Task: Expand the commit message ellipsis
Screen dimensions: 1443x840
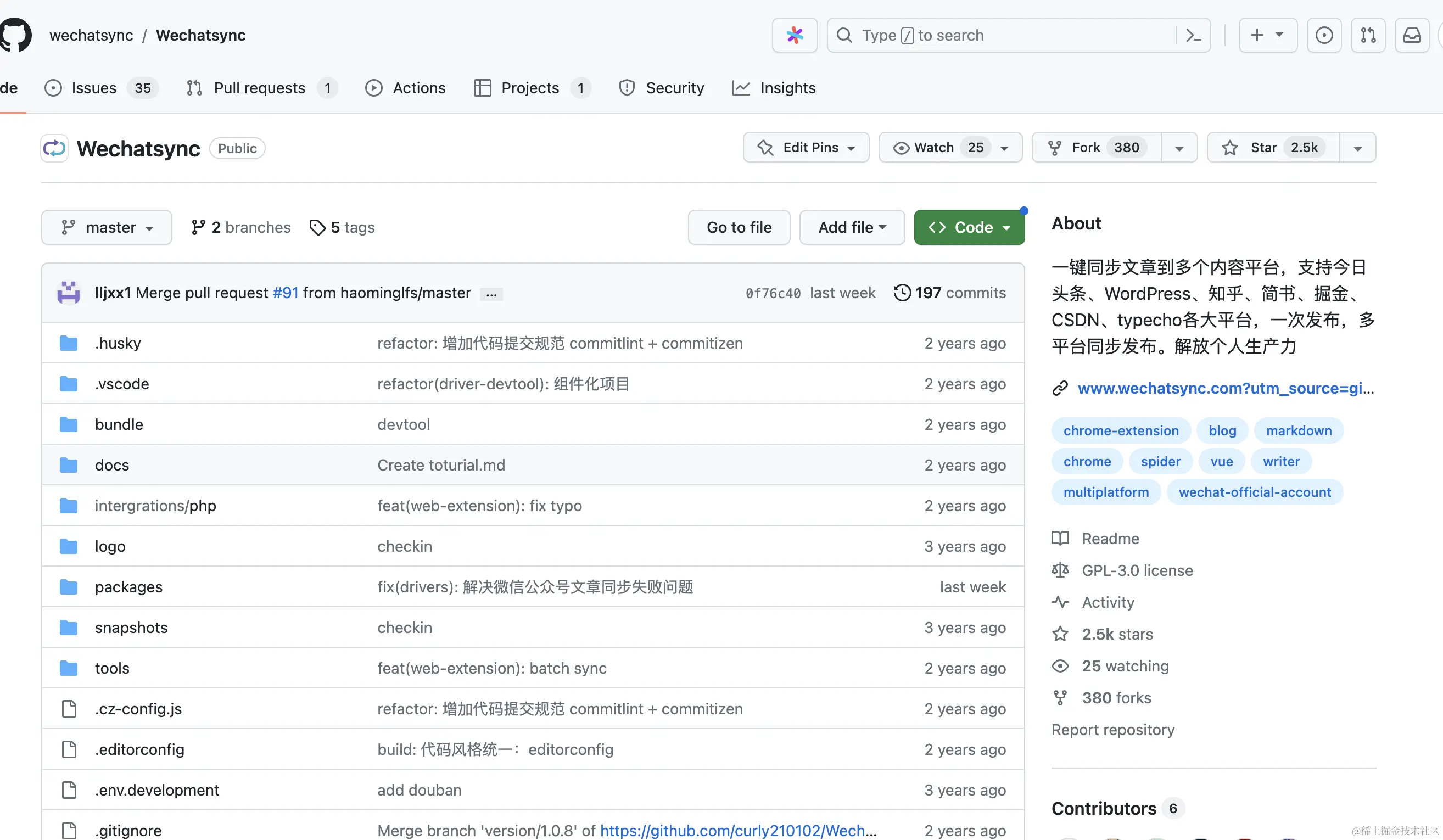Action: coord(491,294)
